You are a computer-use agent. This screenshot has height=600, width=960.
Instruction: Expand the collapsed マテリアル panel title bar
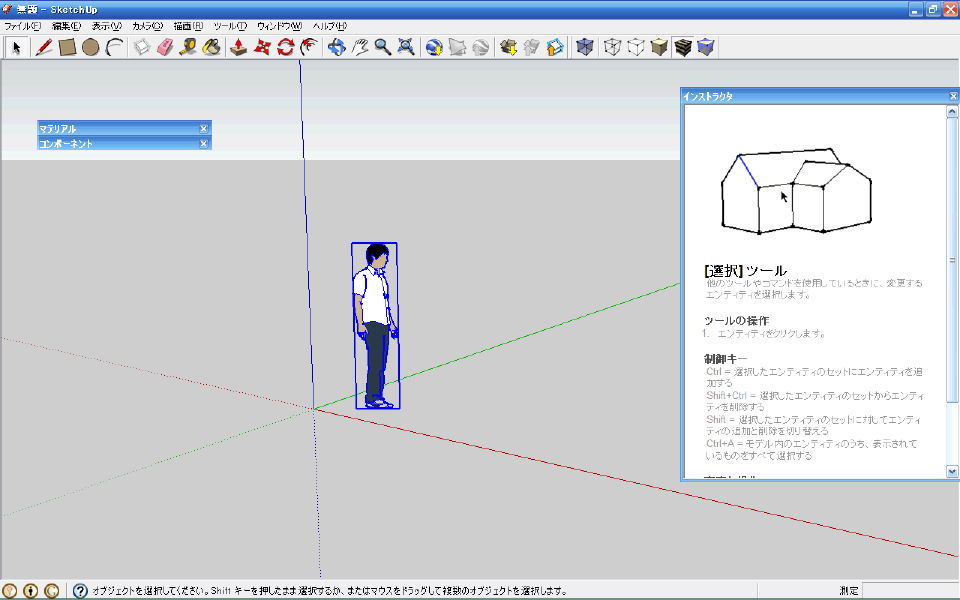(x=118, y=129)
